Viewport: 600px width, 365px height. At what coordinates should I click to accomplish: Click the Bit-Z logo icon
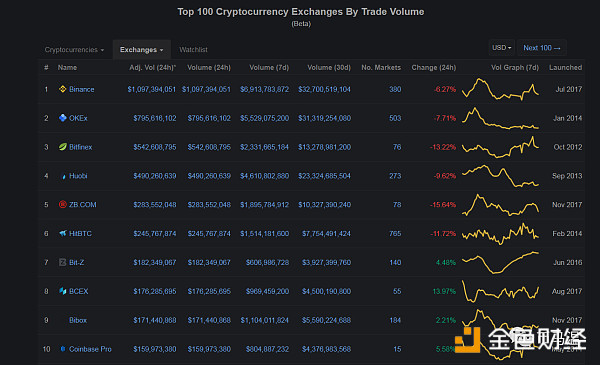[x=63, y=262]
